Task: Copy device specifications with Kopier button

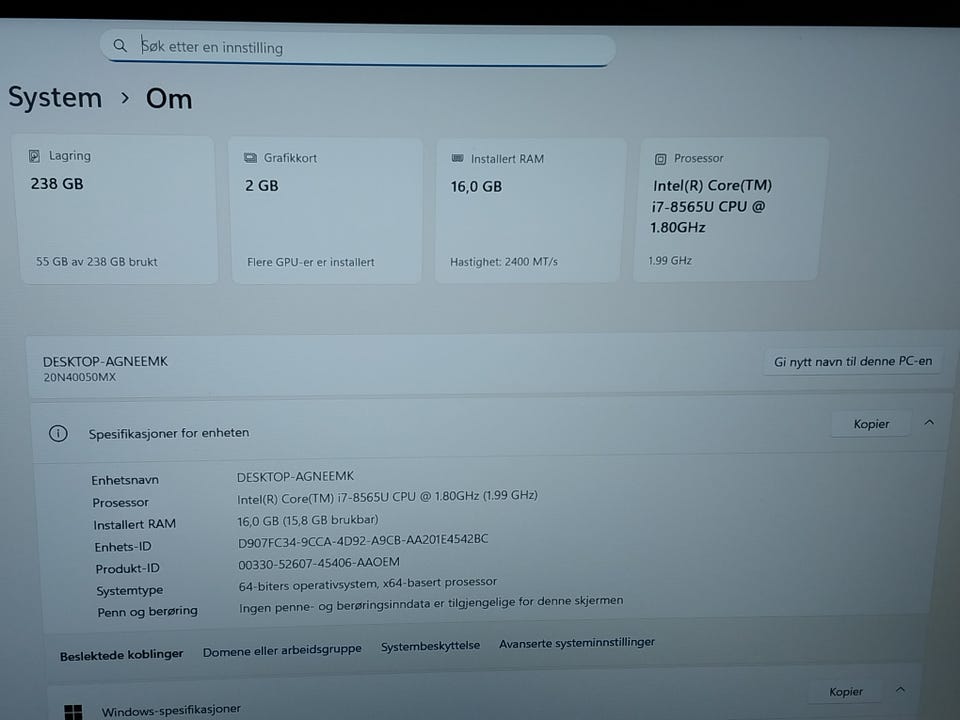Action: click(x=871, y=424)
